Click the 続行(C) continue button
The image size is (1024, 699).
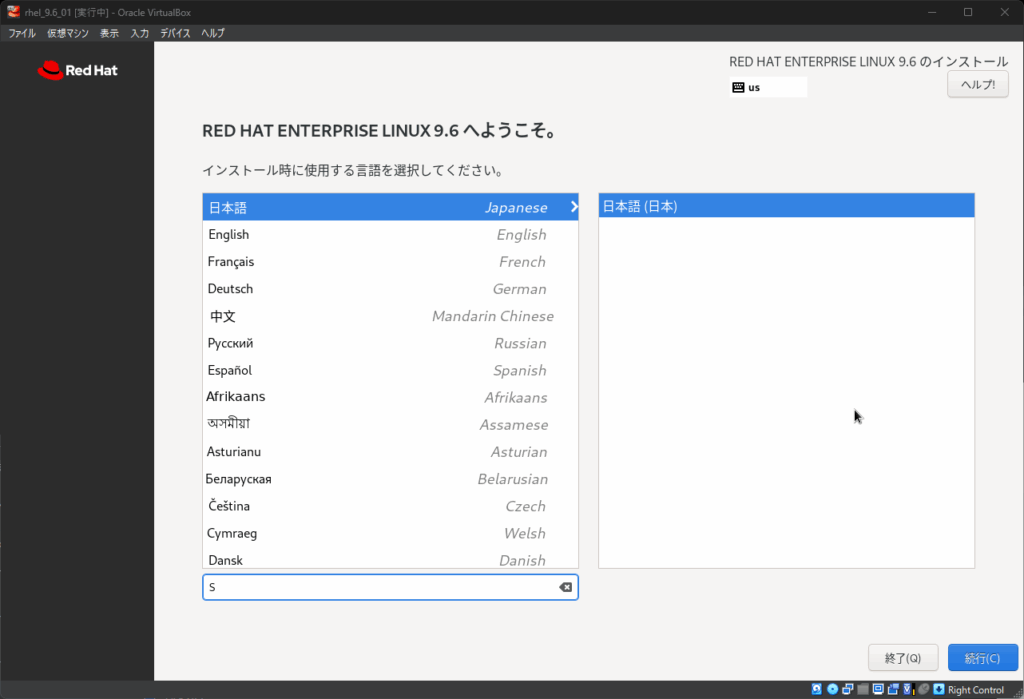(x=983, y=658)
